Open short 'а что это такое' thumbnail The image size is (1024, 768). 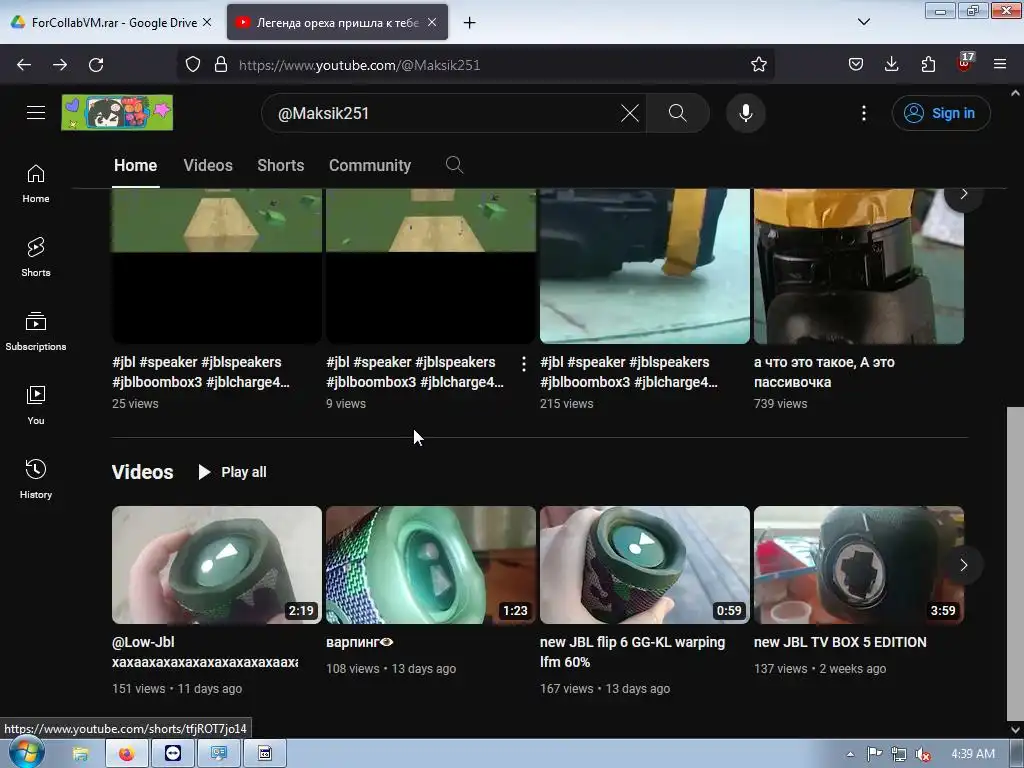859,266
